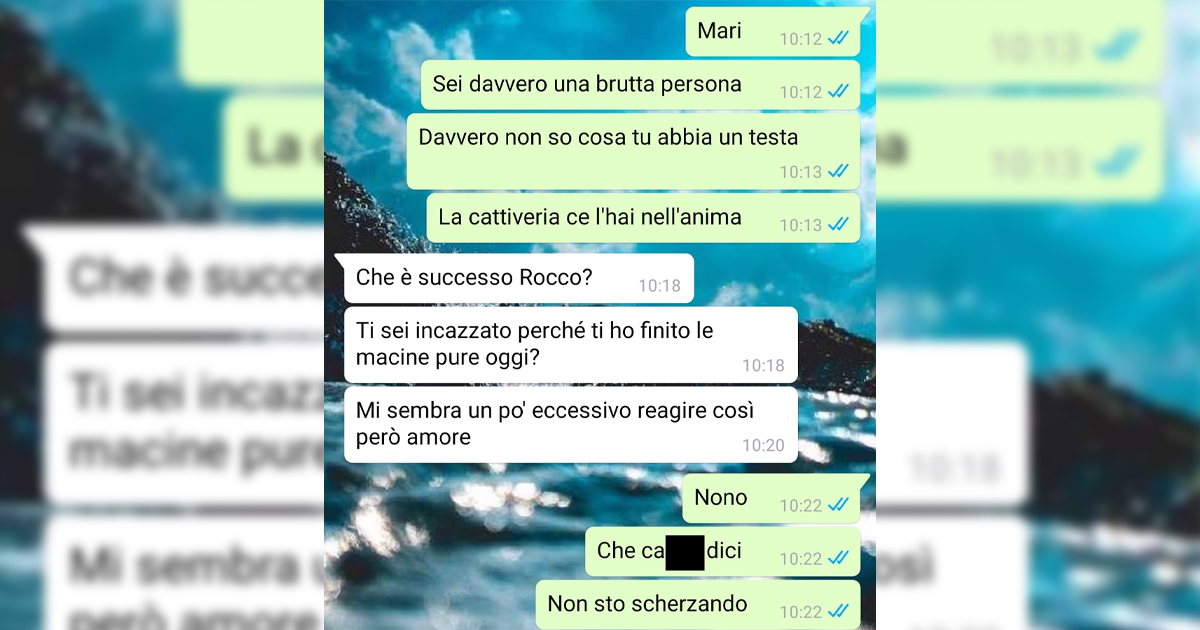Select 'Ti sei incazzato perché' message bubble
1200x630 pixels.
point(570,344)
